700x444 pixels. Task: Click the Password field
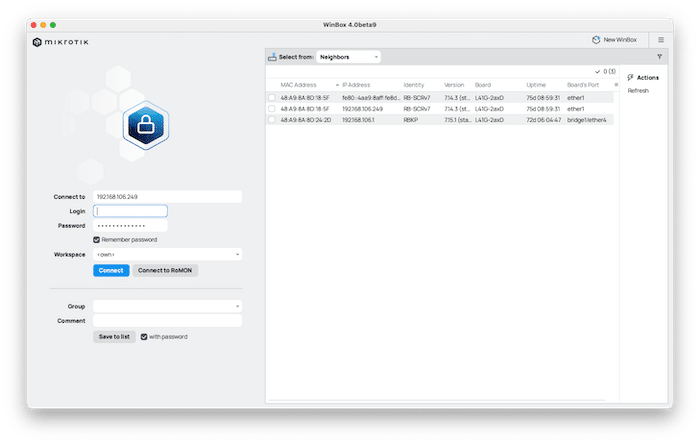(x=130, y=226)
